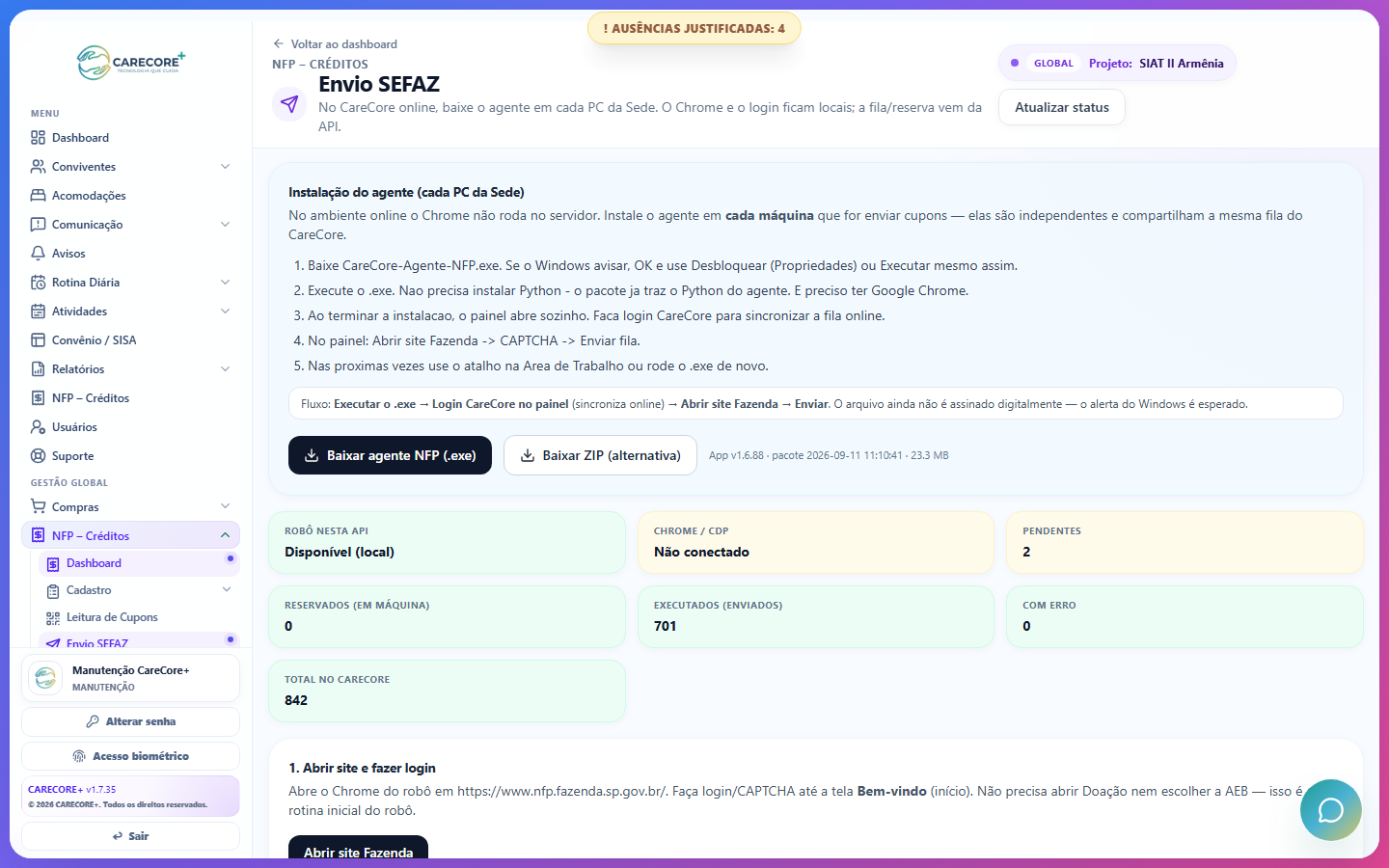
Task: Click the paper plane Envio SEFAZ icon
Action: (x=289, y=103)
